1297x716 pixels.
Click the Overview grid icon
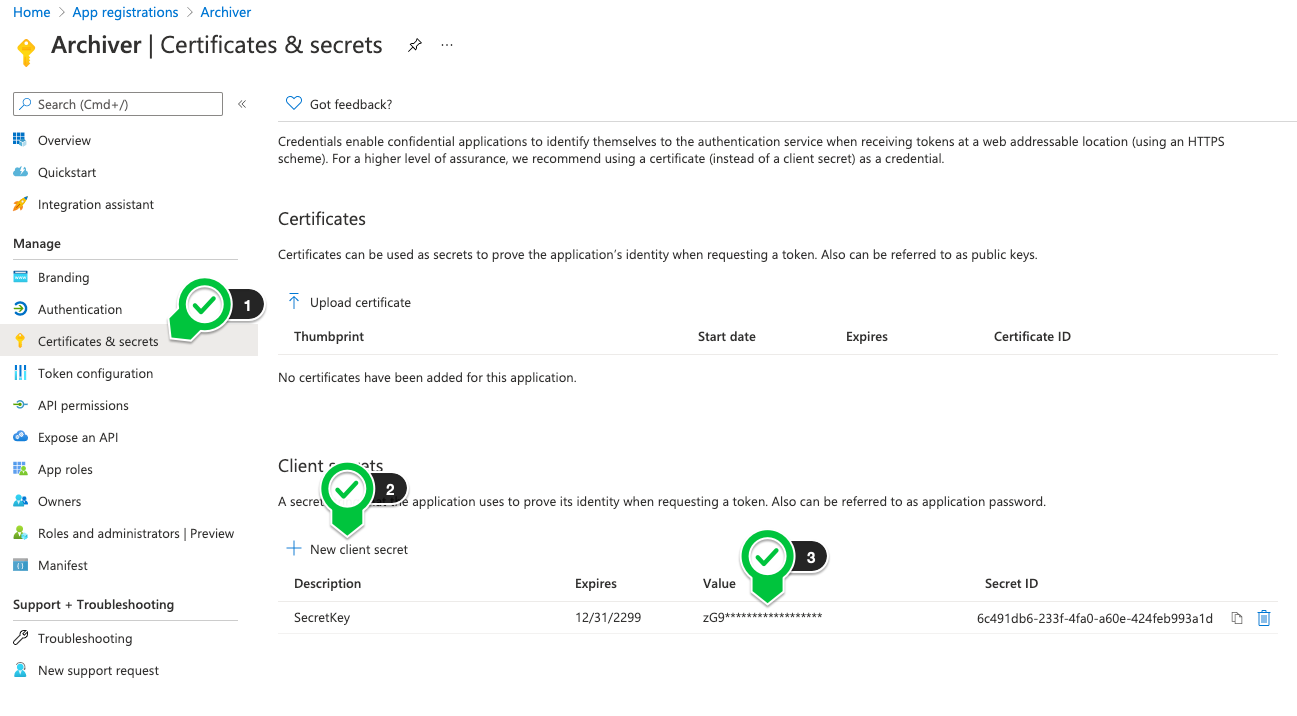point(20,140)
